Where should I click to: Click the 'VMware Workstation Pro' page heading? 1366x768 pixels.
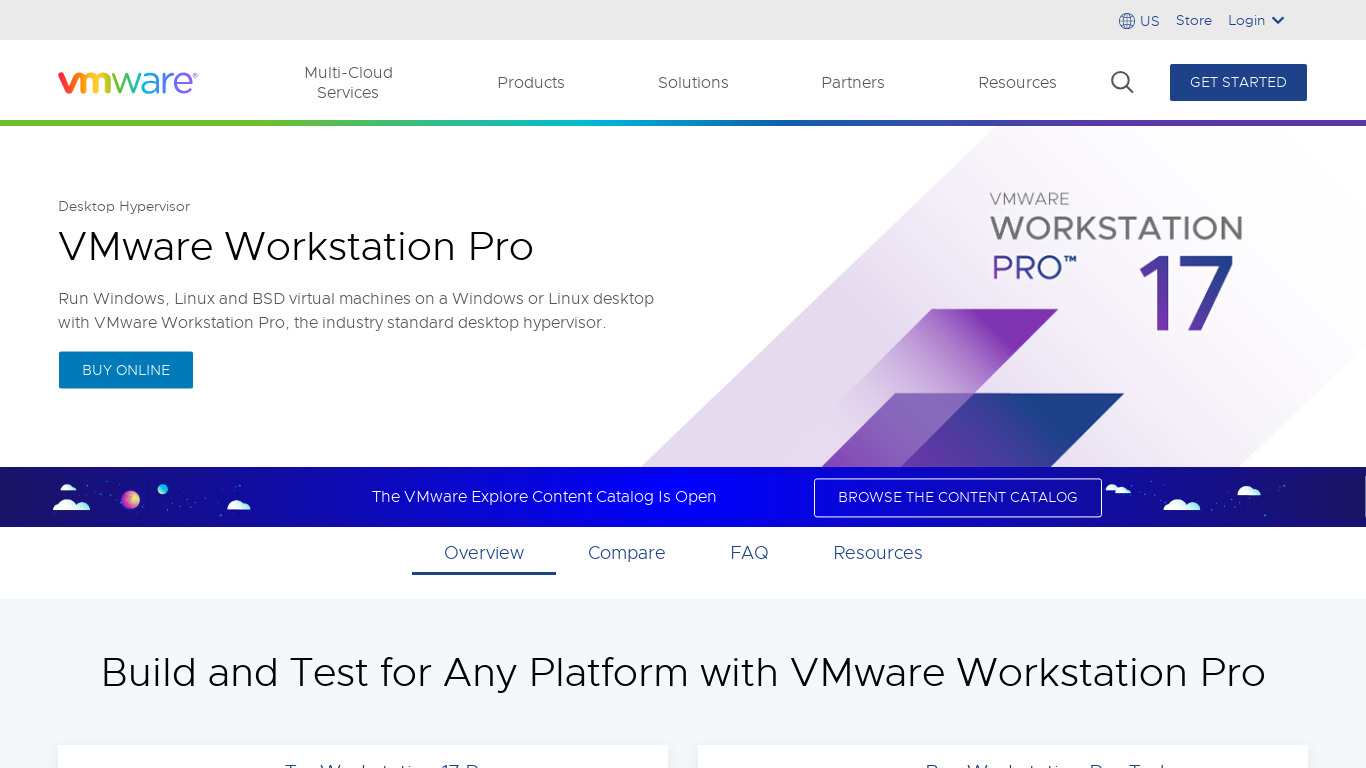296,246
